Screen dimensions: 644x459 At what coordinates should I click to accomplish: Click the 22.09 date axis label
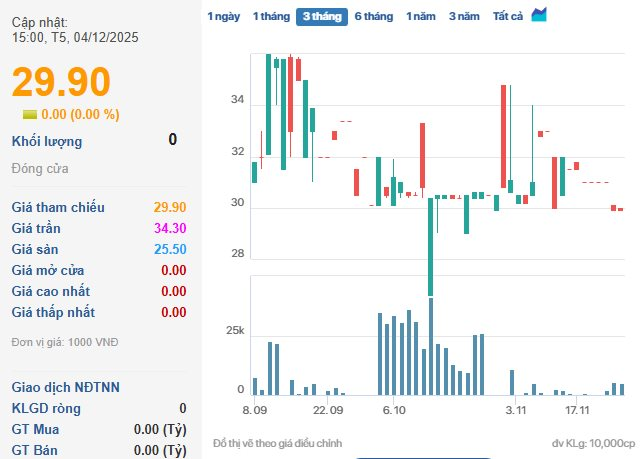pos(328,410)
